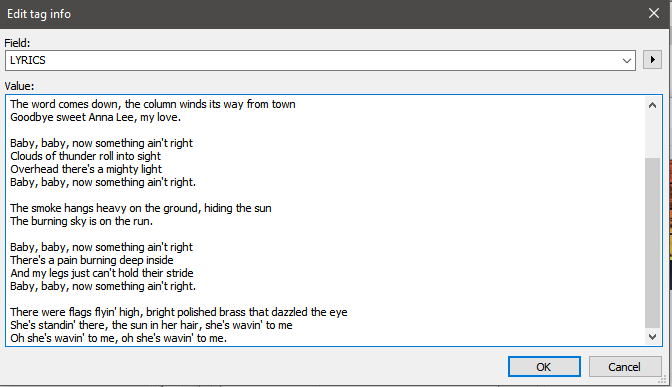672x387 pixels.
Task: Click the line starting 'There were flags flyin' high'
Action: coord(179,312)
